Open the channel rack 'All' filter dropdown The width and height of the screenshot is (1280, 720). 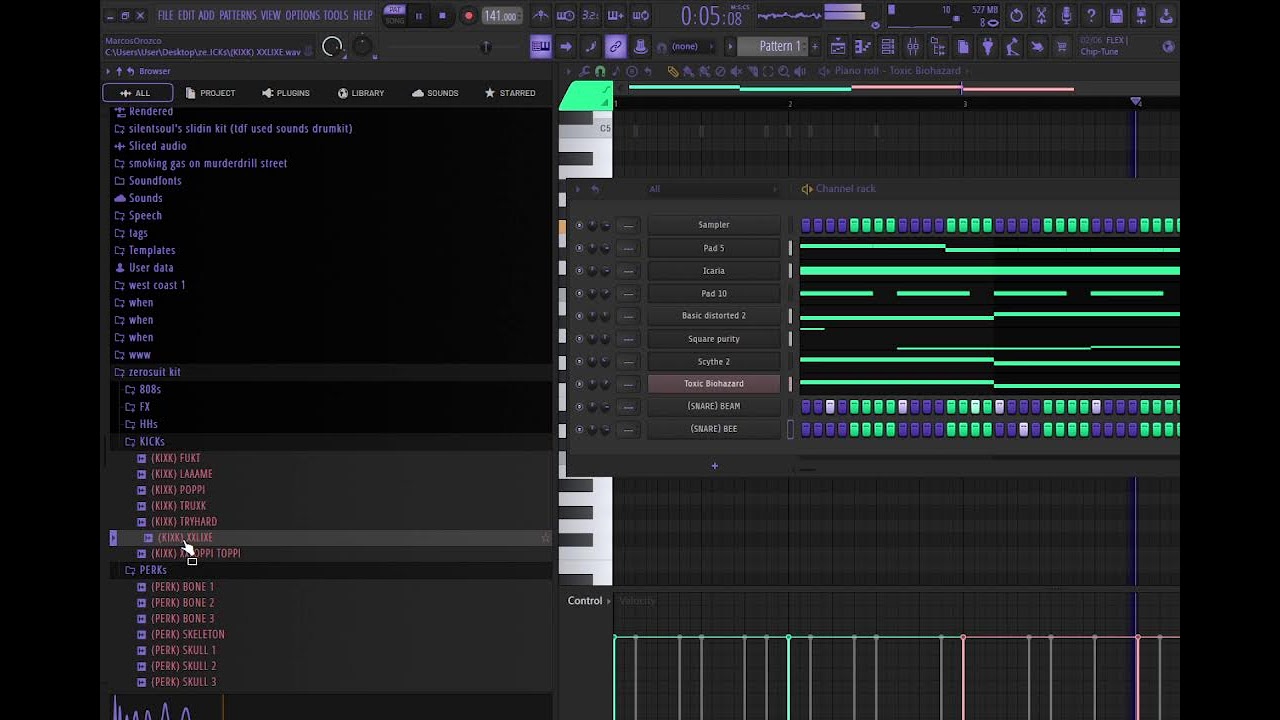point(712,189)
